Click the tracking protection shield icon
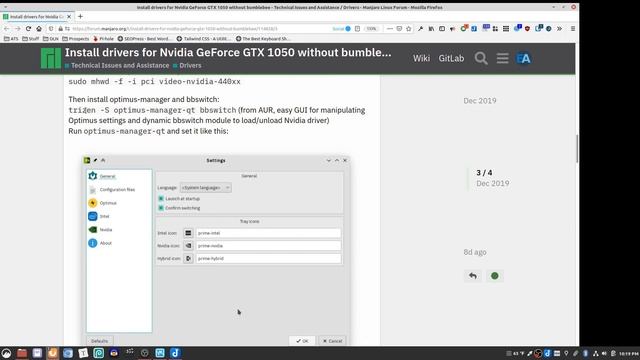 [x=51, y=29]
